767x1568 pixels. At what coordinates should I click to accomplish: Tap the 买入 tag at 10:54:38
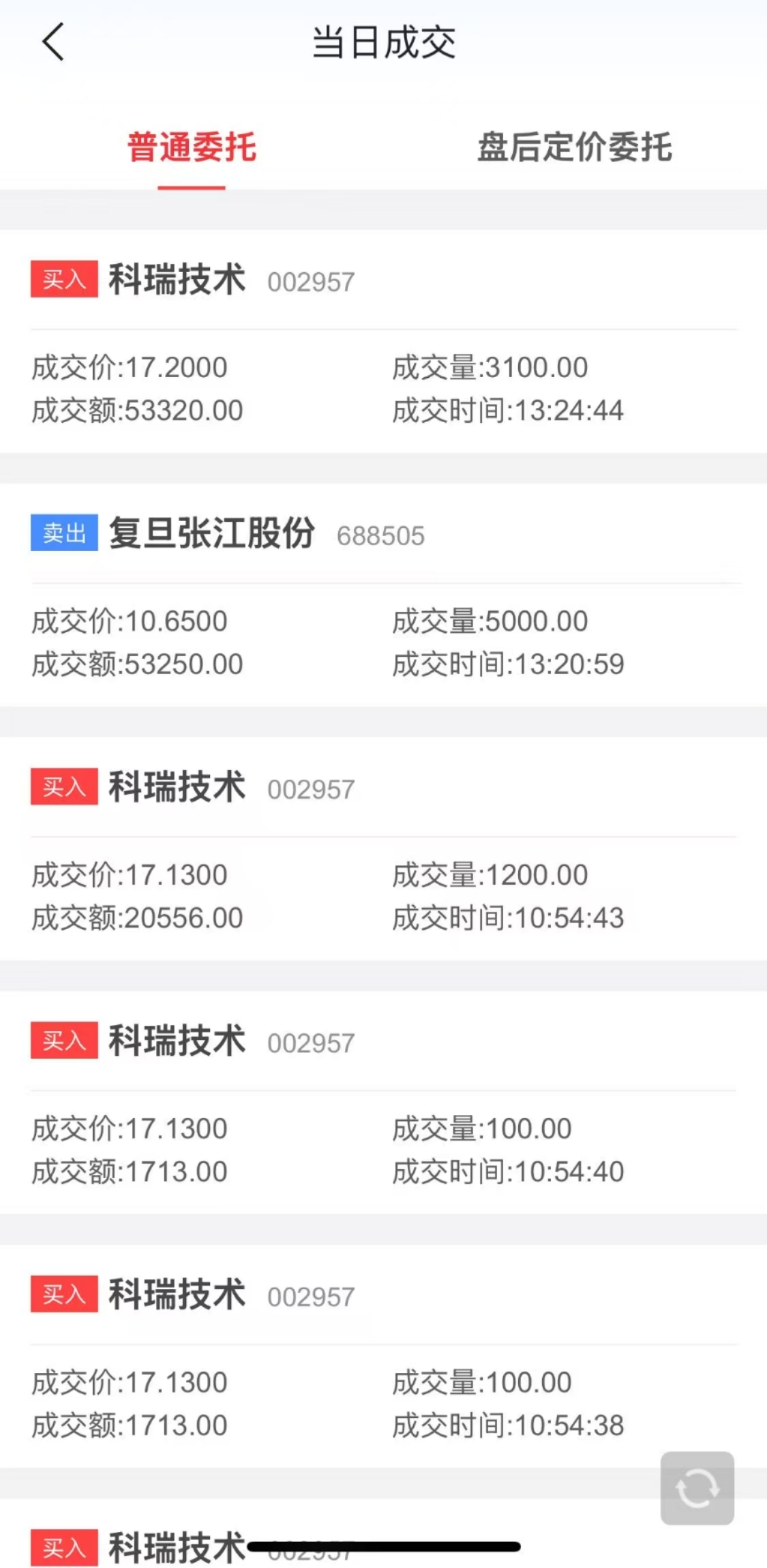64,1294
